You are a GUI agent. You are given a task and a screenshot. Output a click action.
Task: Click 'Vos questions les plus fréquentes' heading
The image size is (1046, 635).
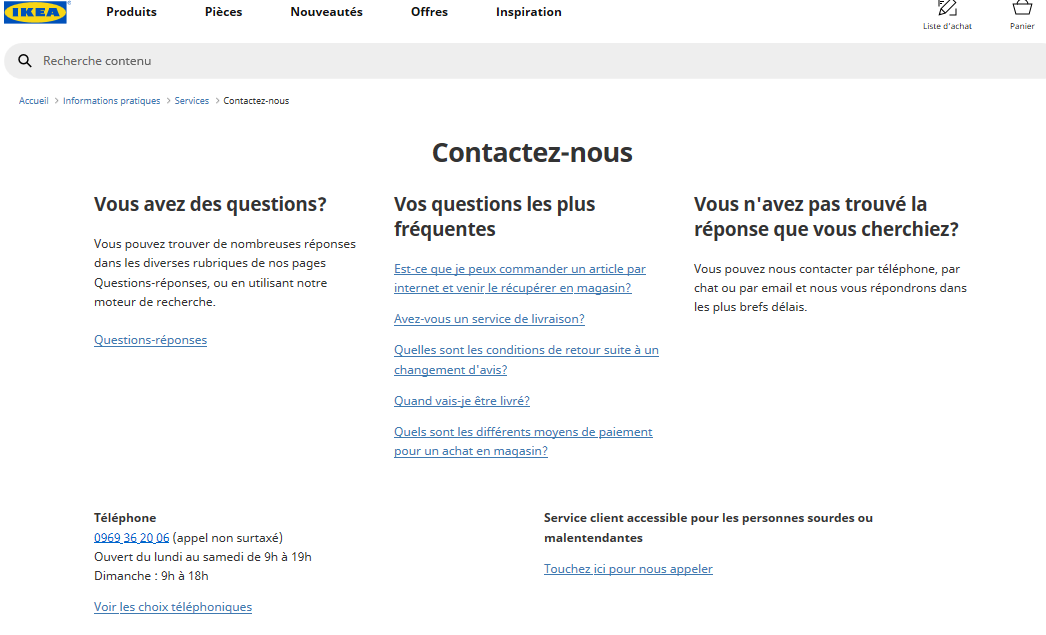(494, 216)
